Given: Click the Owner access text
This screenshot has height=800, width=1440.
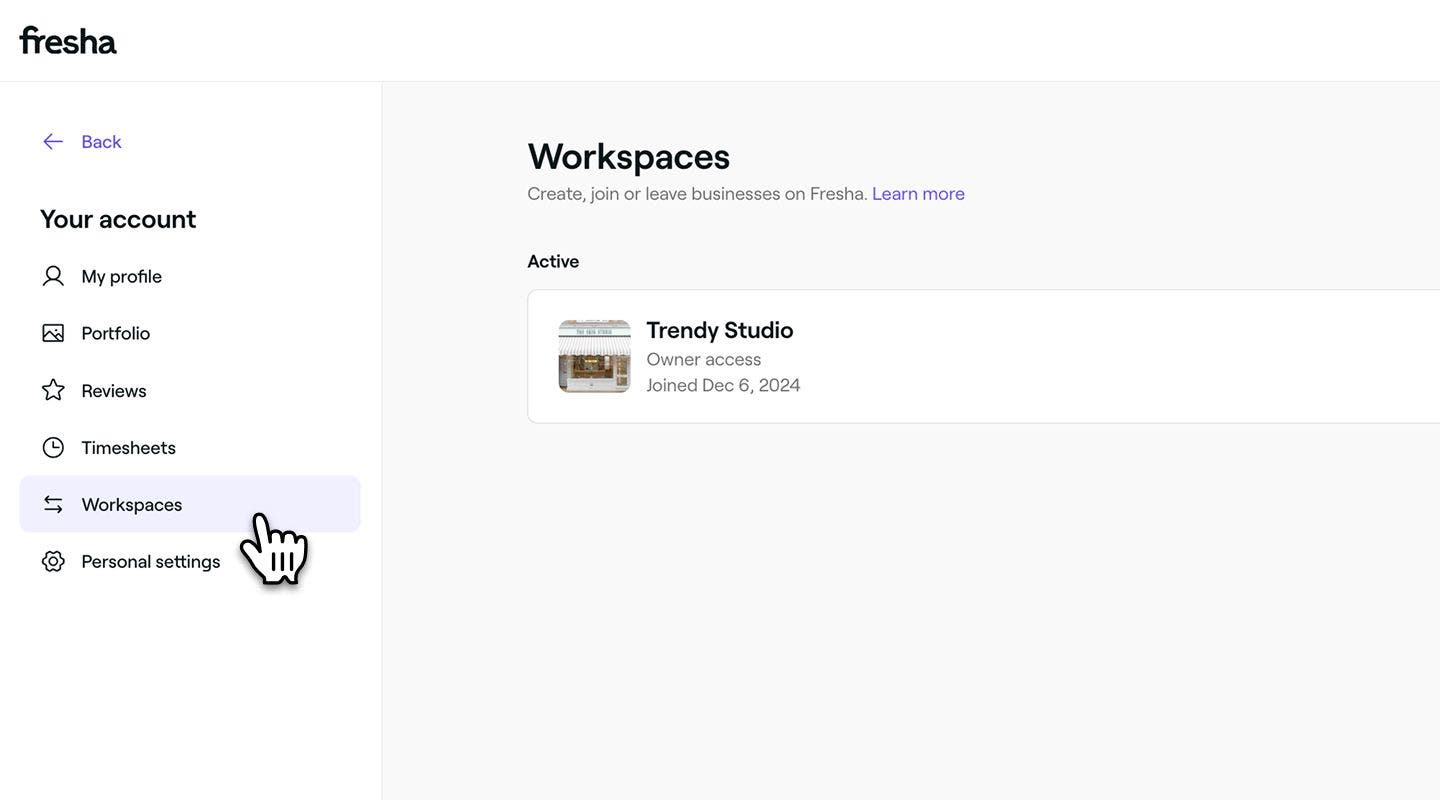Looking at the screenshot, I should (x=703, y=359).
